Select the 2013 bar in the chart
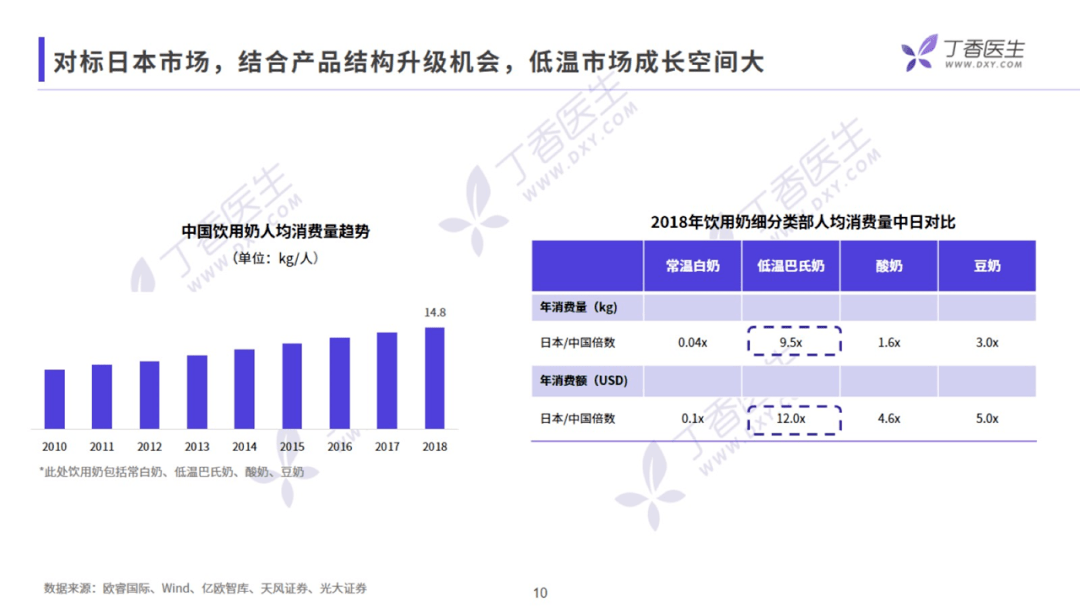Screen dimensions: 1080x608 click(x=197, y=392)
